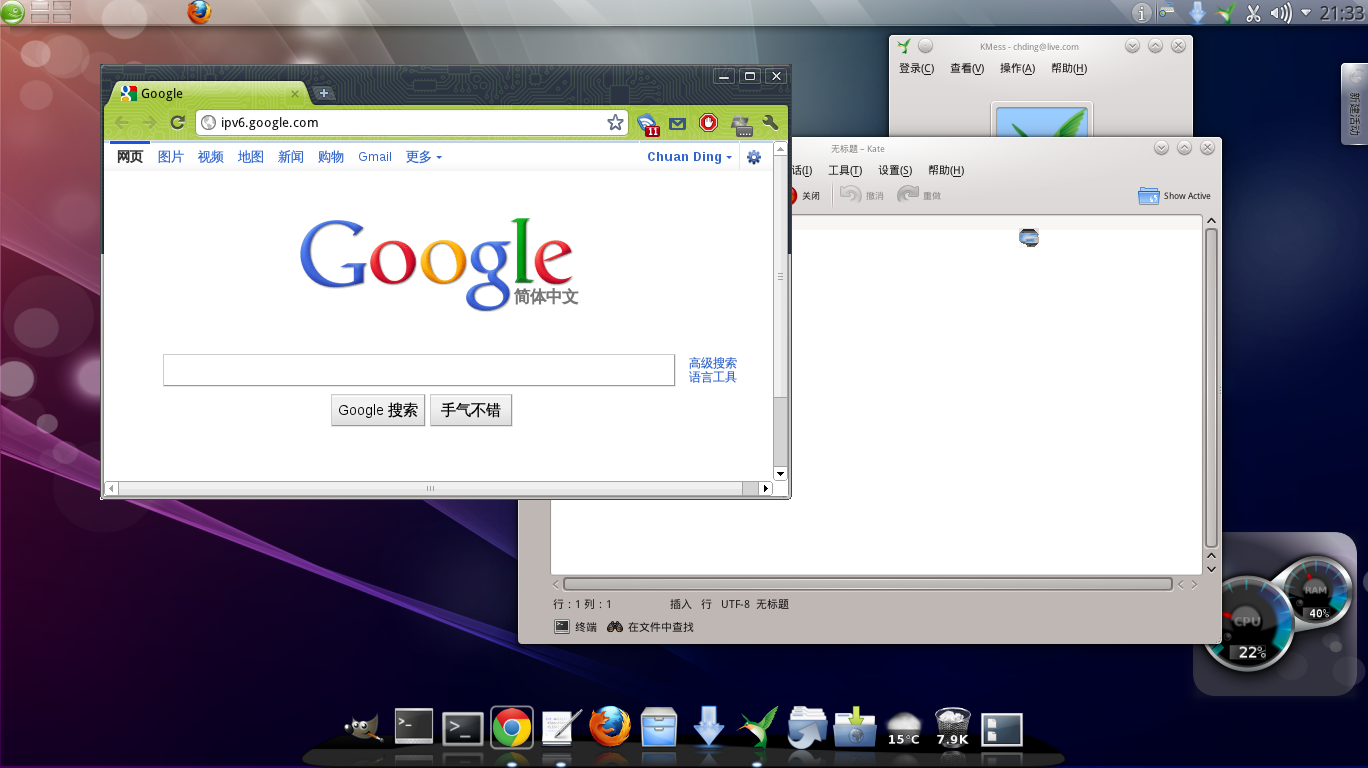The width and height of the screenshot is (1368, 768).
Task: Open the 15°C weather dock widget
Action: click(904, 728)
